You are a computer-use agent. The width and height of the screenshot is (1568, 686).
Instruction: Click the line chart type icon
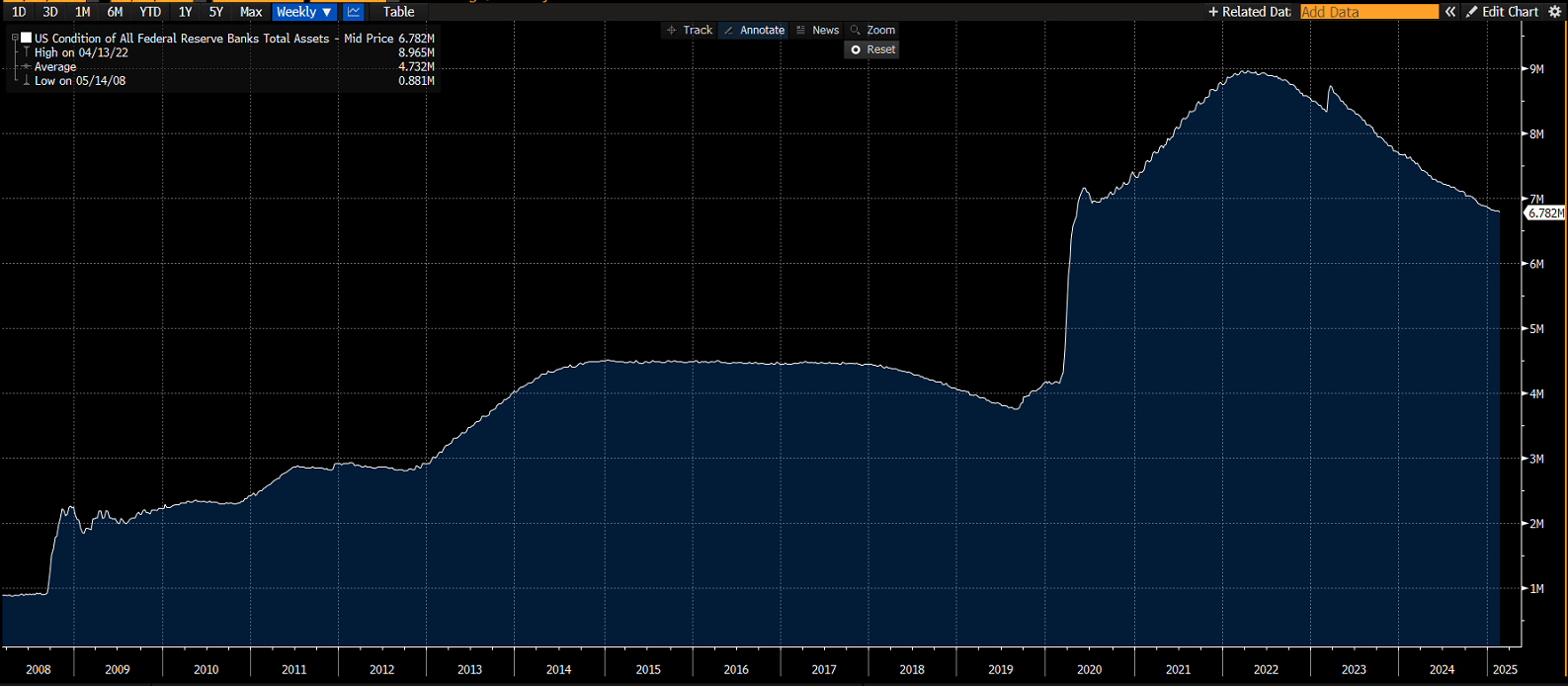click(354, 12)
